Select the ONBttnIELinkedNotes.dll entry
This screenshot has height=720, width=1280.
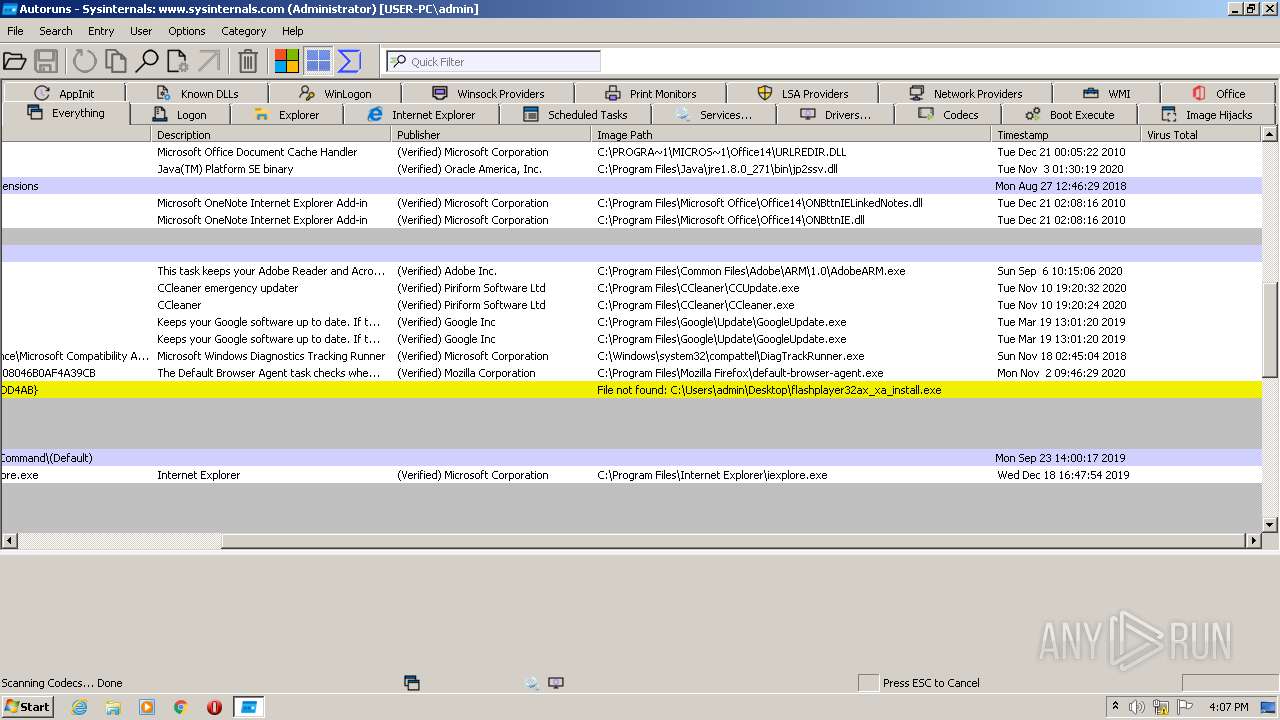pyautogui.click(x=760, y=203)
